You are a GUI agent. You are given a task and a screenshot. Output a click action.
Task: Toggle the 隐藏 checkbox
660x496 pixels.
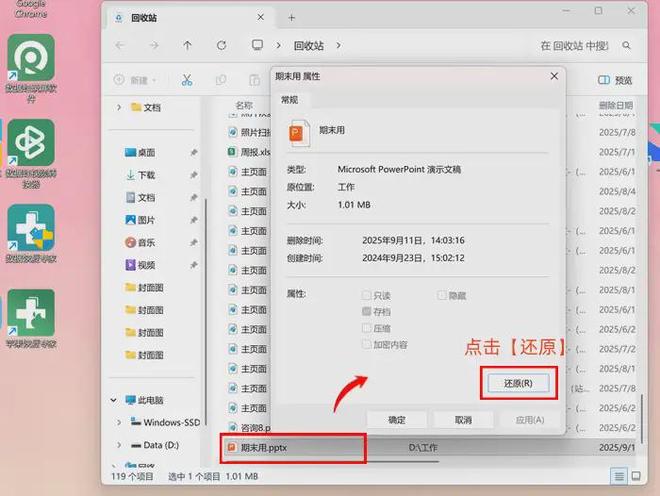pyautogui.click(x=442, y=295)
